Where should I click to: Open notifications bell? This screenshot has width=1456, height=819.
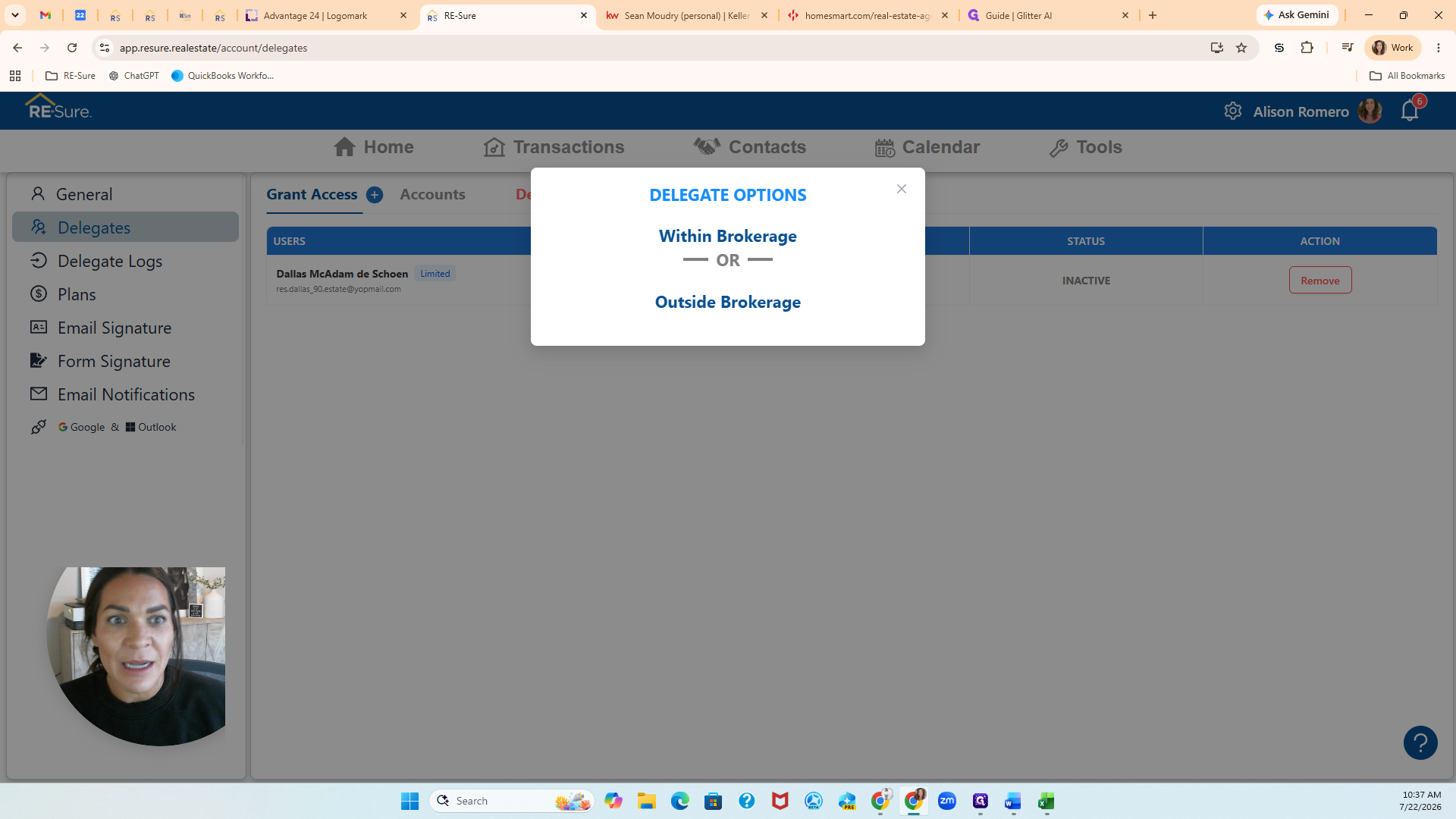click(1410, 111)
